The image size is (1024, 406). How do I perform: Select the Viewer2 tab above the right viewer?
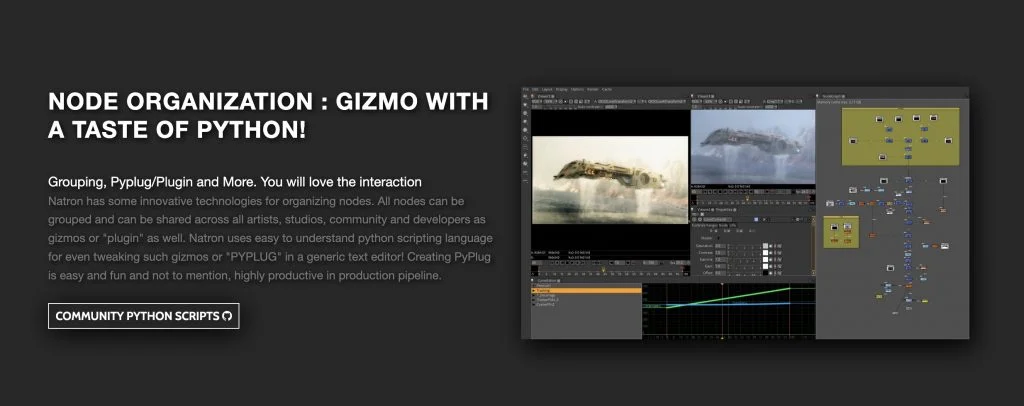pos(705,97)
